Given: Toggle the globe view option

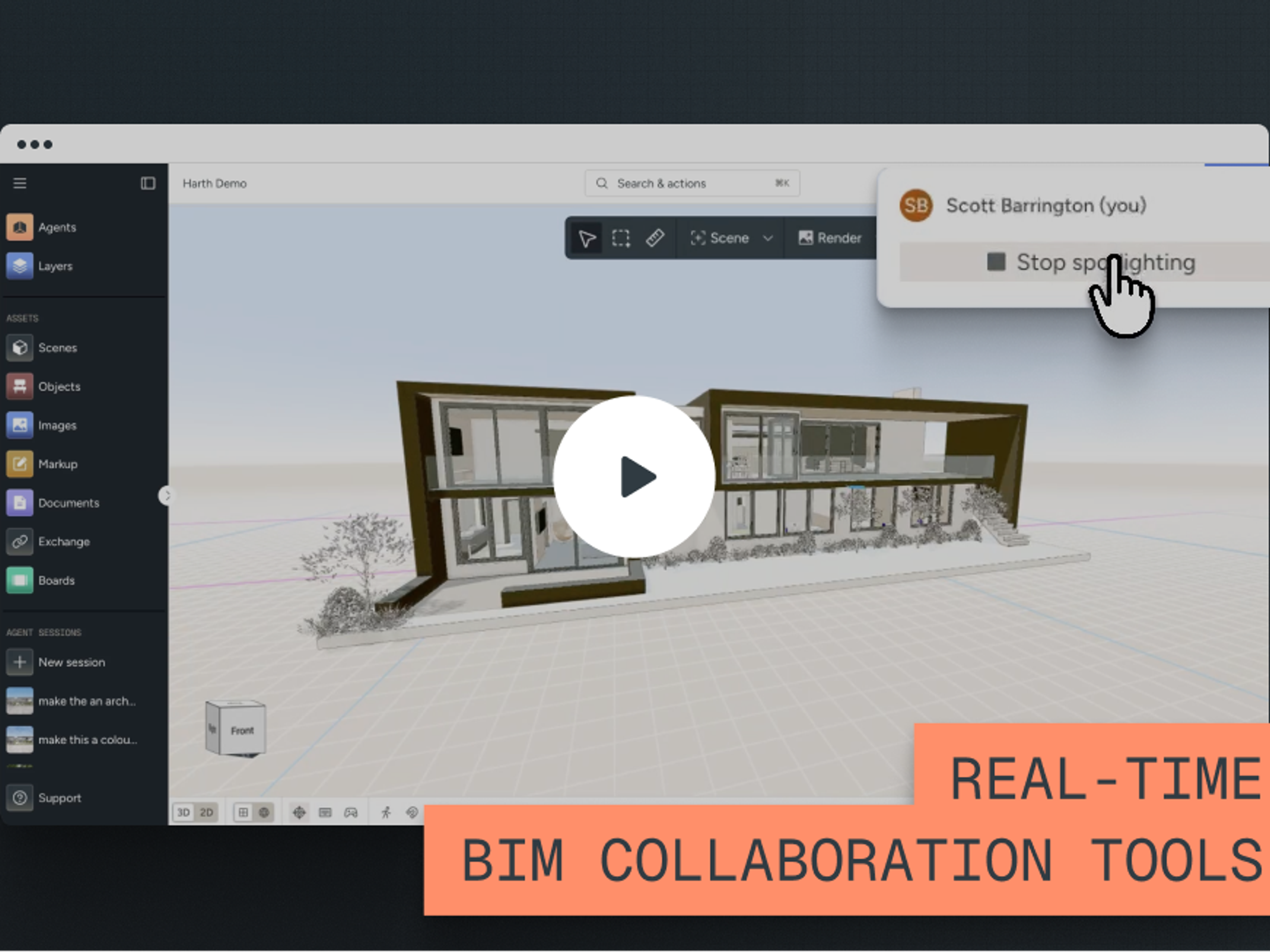Looking at the screenshot, I should (264, 812).
